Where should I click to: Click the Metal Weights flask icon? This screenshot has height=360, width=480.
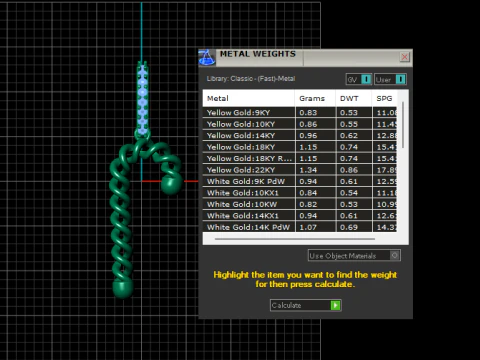tap(207, 58)
